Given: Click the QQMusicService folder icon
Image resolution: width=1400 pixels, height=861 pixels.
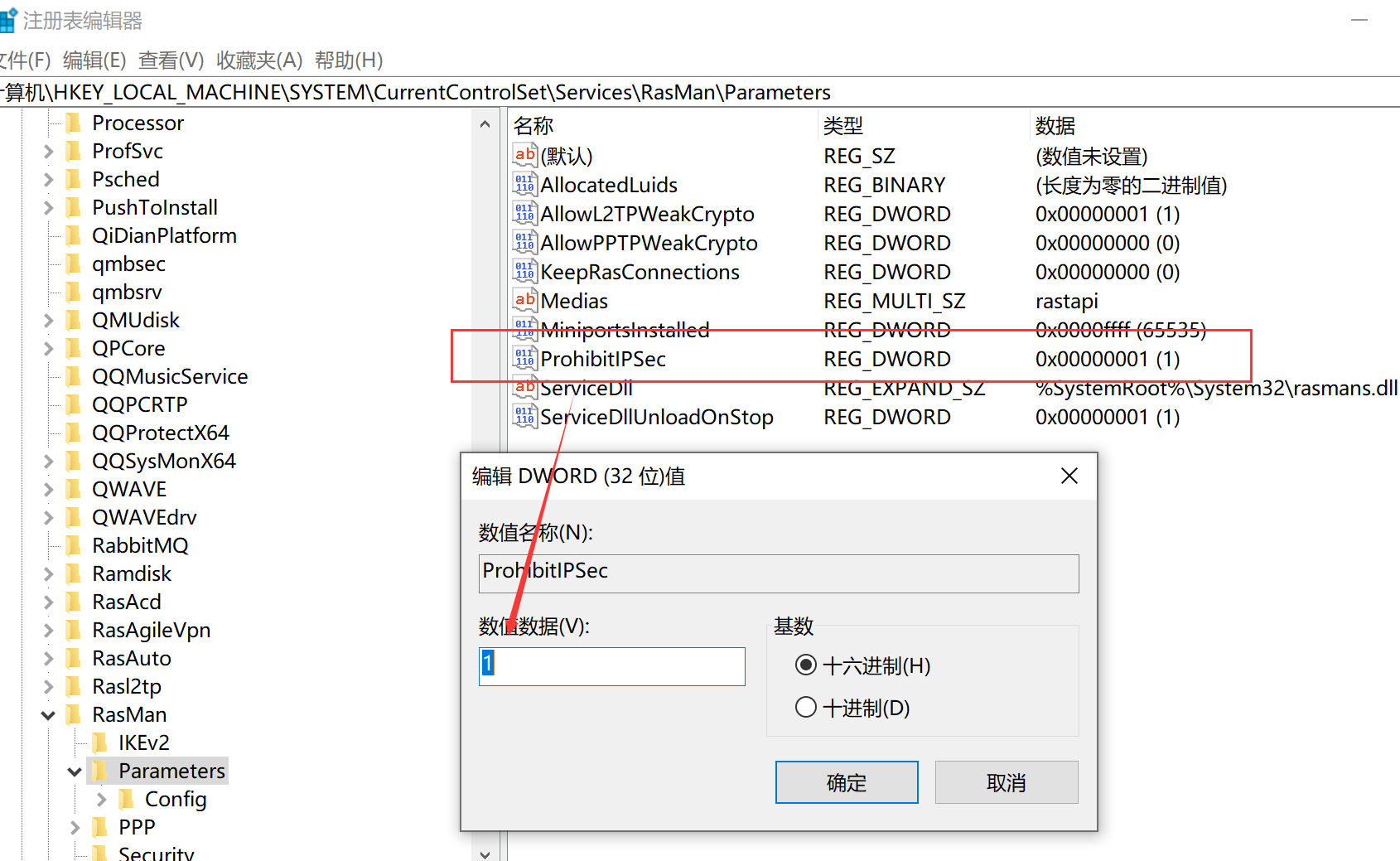Looking at the screenshot, I should click(x=74, y=376).
